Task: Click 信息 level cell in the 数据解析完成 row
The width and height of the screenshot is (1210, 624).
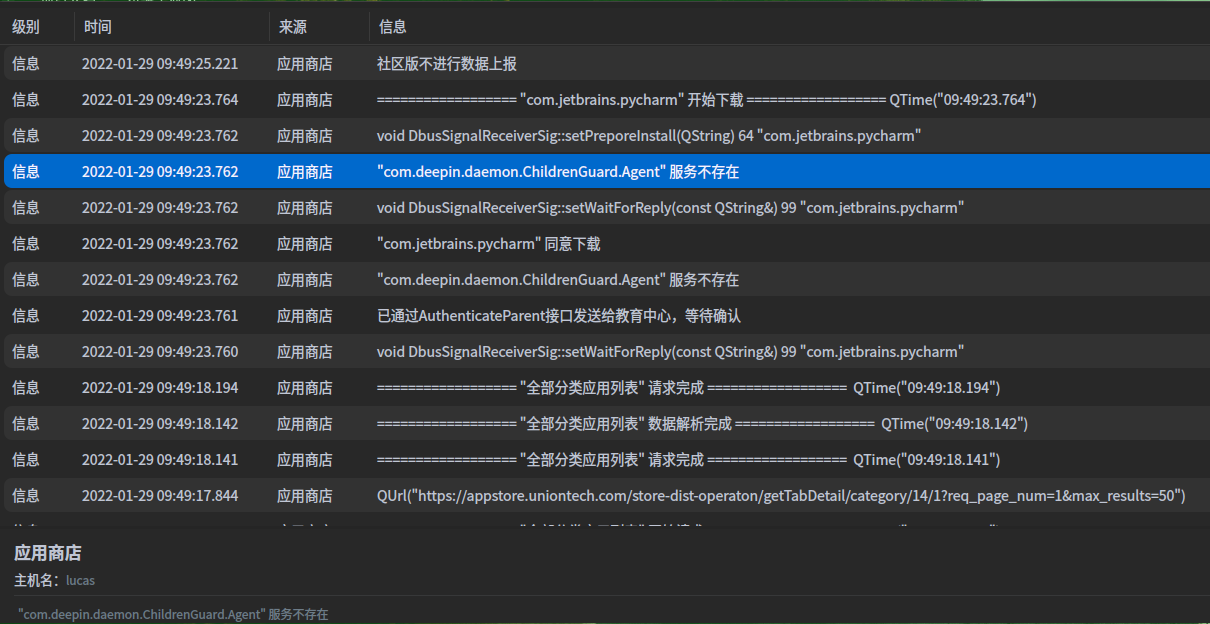Action: coord(26,424)
